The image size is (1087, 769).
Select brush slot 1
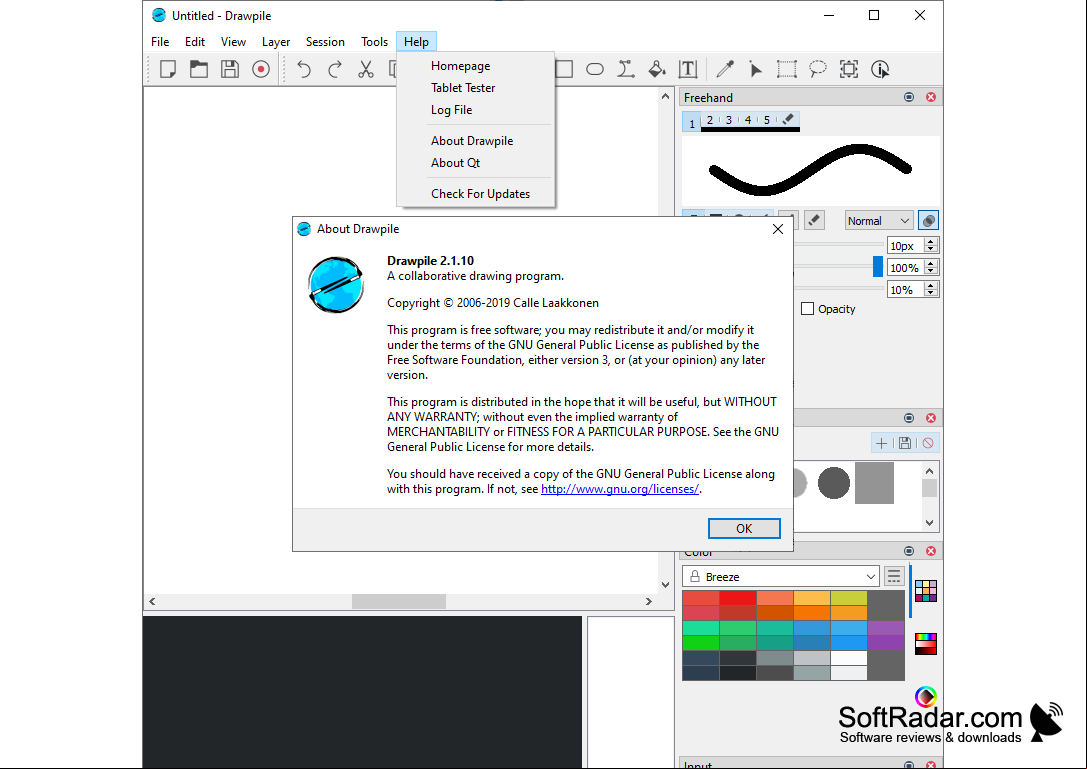(692, 123)
